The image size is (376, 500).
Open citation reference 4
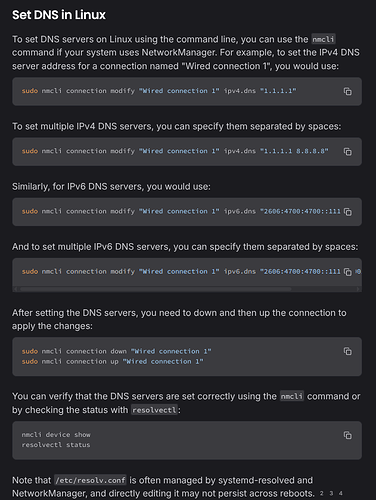[340, 493]
